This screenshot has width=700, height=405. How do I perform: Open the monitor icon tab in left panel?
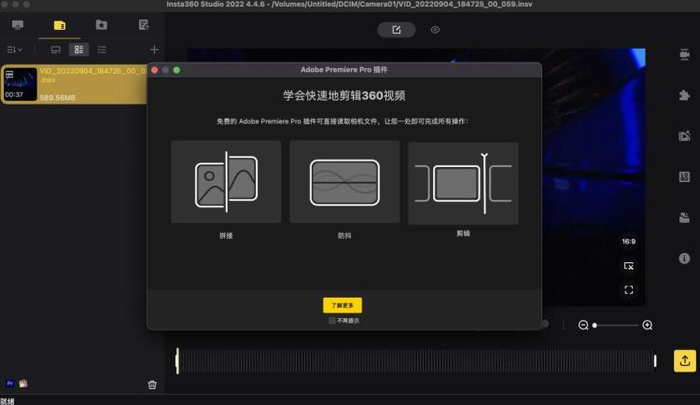[x=18, y=25]
